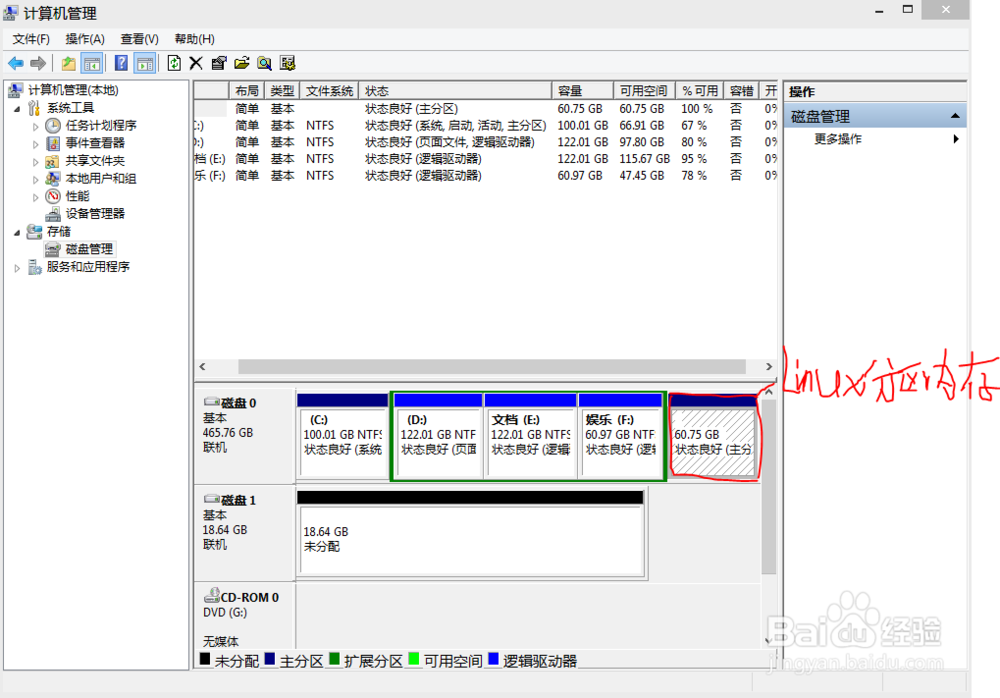Sort by the 类型 column header

[x=282, y=91]
